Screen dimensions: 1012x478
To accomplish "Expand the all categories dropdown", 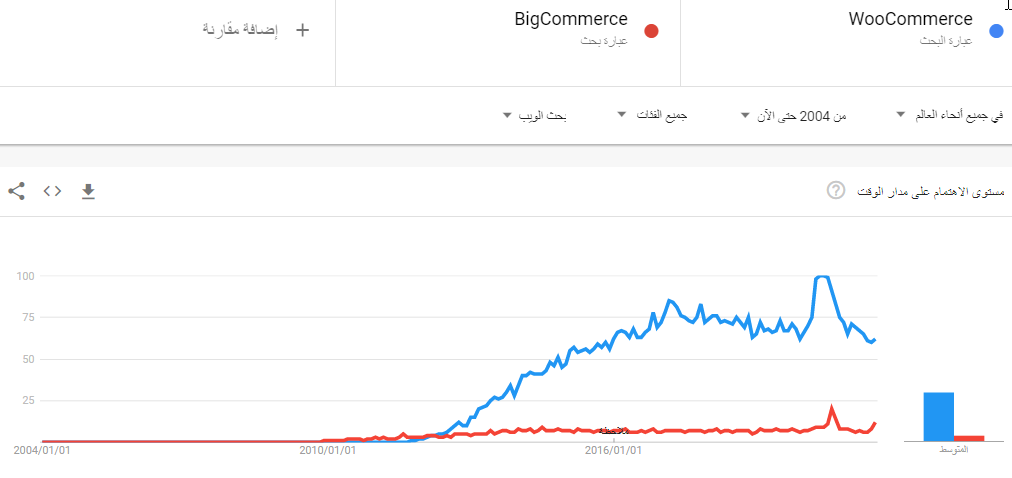I will click(x=653, y=115).
